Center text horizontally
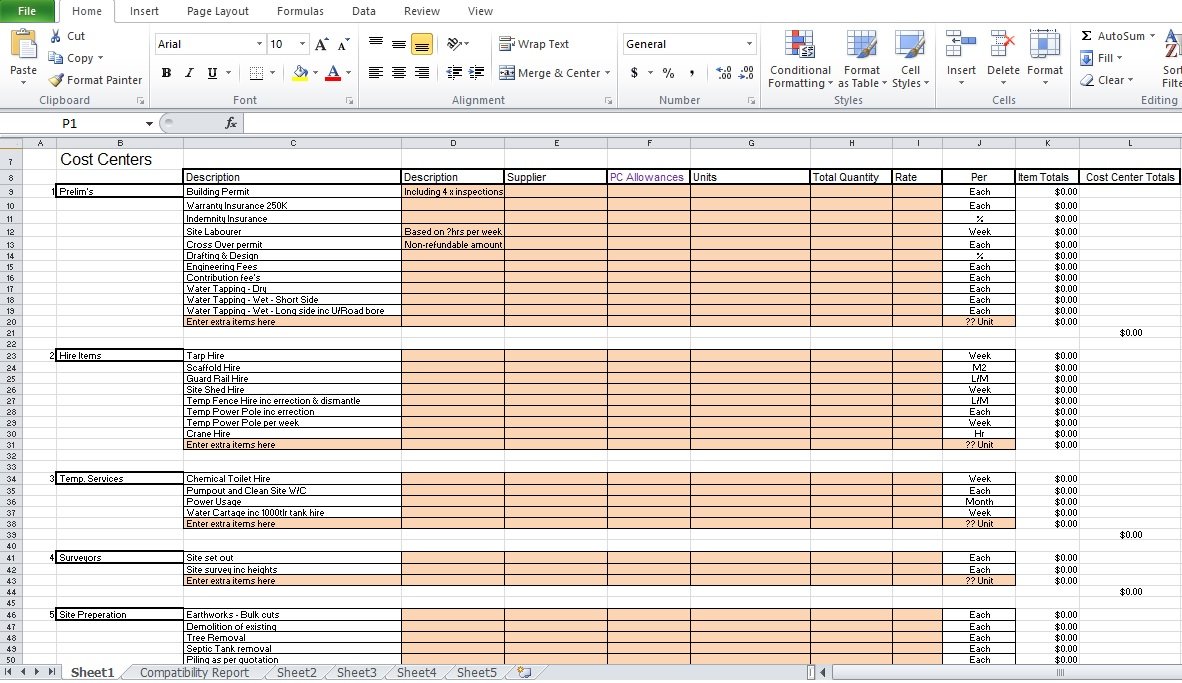 pos(399,73)
